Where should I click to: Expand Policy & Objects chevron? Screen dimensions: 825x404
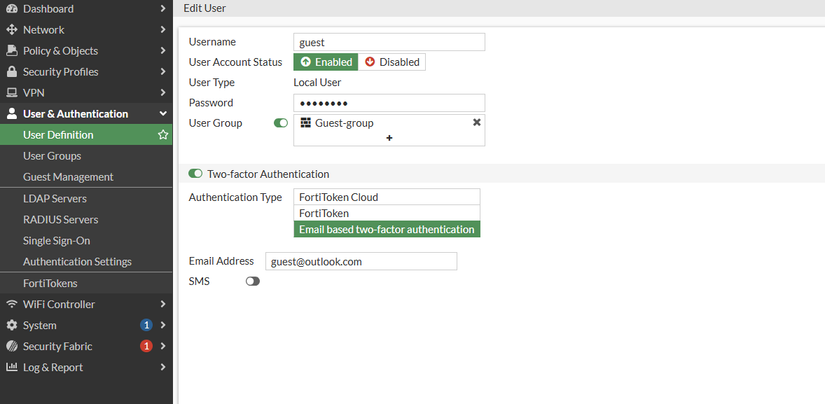point(163,51)
